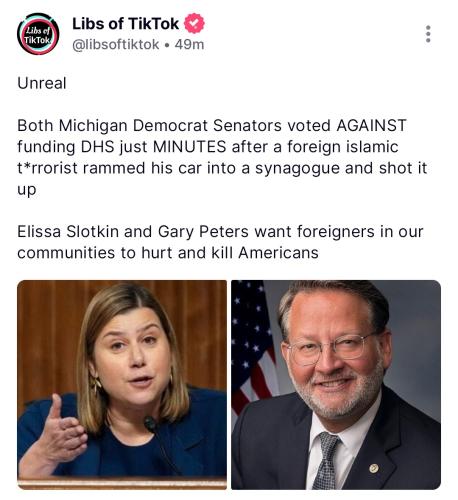Click the 49m post timestamp

(189, 44)
